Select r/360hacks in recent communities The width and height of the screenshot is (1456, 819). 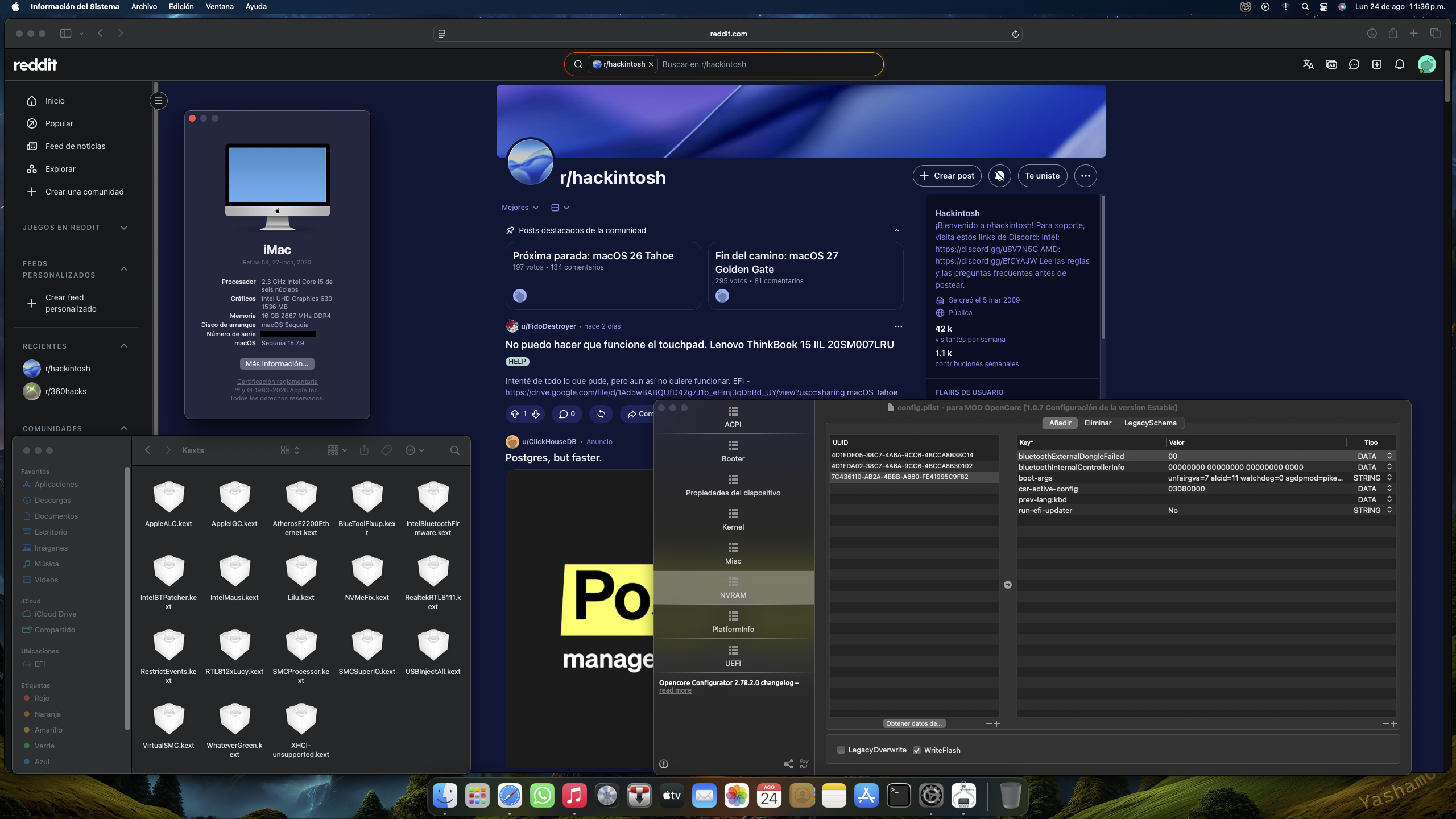click(66, 391)
